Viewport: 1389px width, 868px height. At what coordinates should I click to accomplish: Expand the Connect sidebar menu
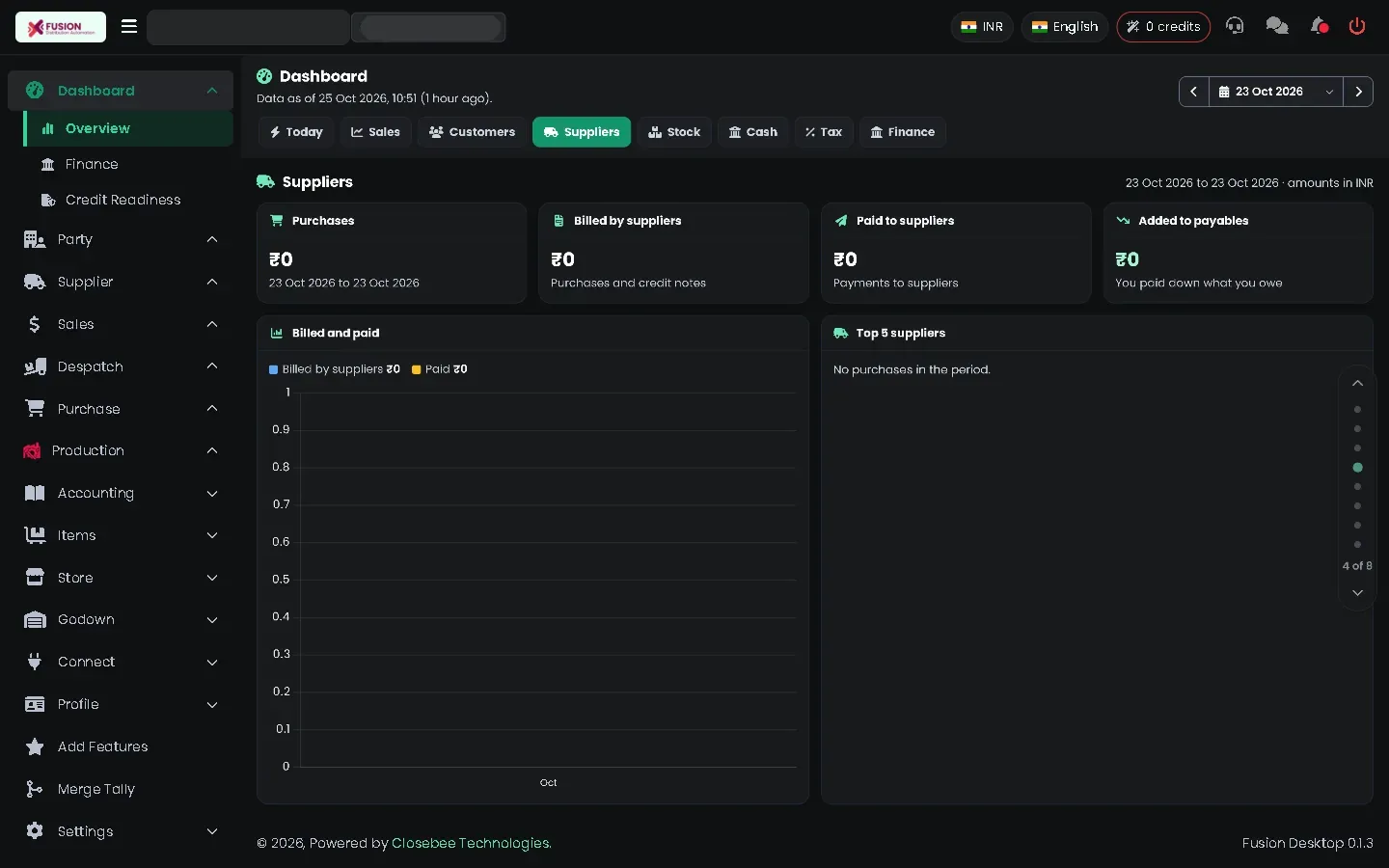[x=121, y=662]
